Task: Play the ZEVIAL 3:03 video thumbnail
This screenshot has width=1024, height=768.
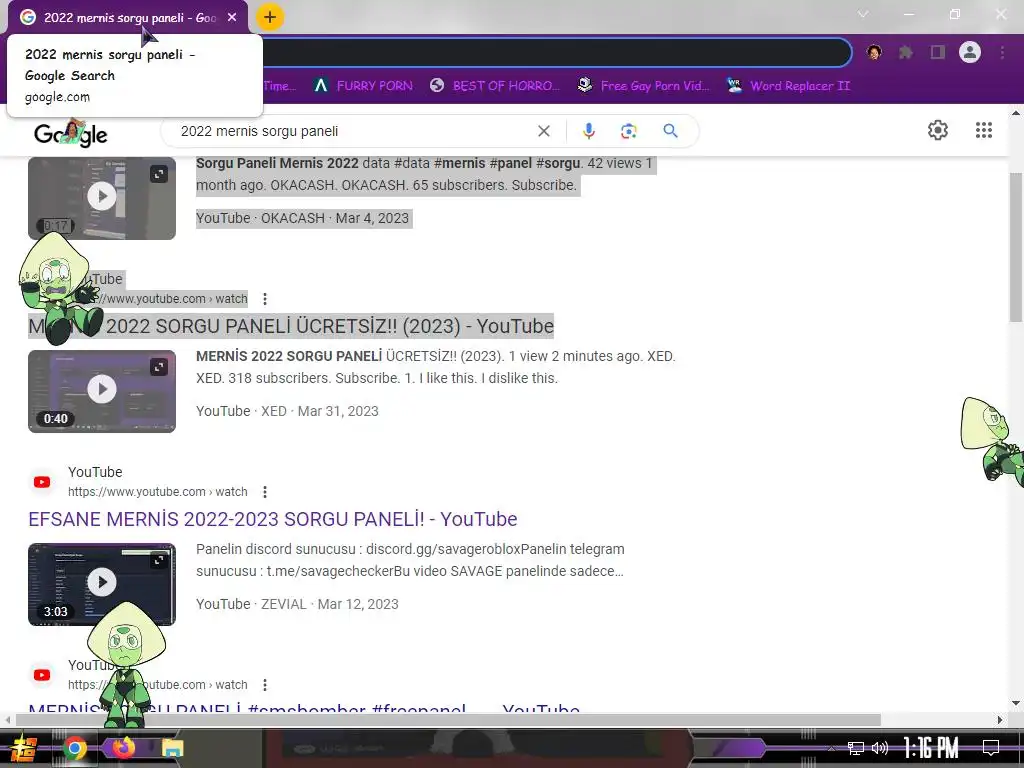Action: pyautogui.click(x=102, y=584)
